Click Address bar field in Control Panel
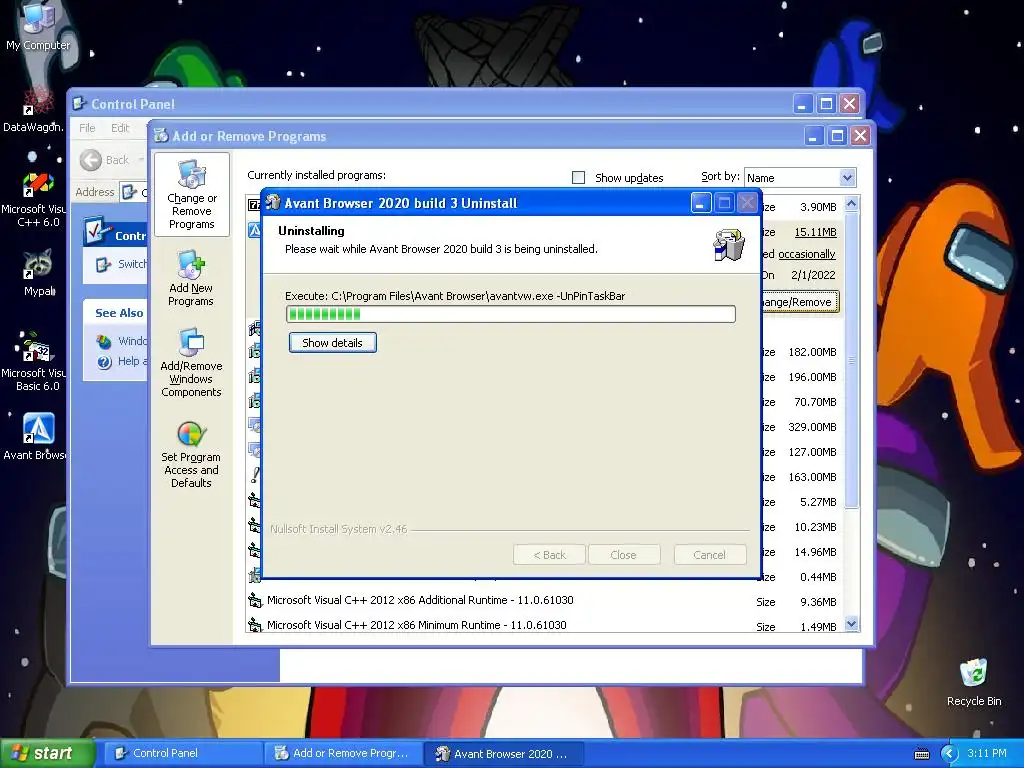Viewport: 1024px width, 768px height. tap(134, 192)
